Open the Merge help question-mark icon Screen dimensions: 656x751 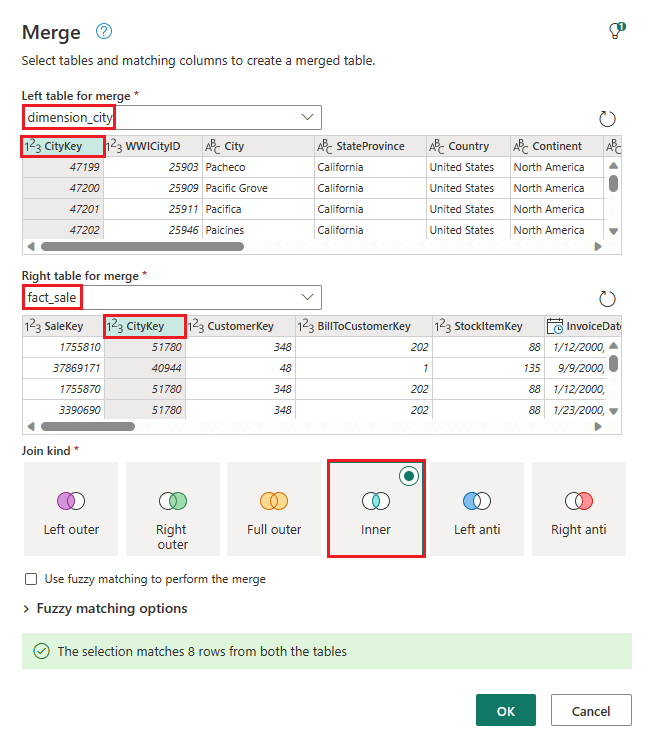(104, 32)
